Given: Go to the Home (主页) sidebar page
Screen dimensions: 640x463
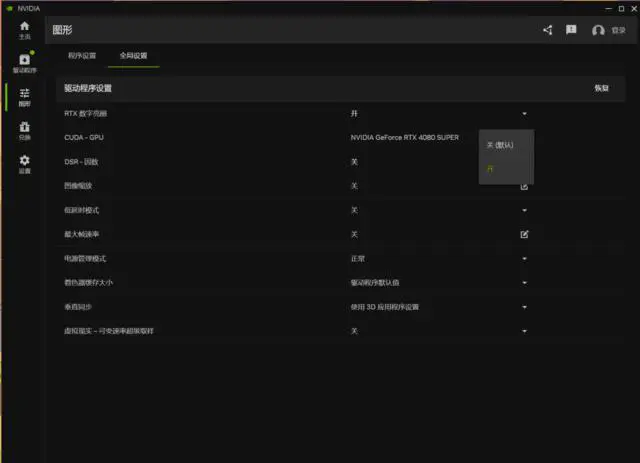Looking at the screenshot, I should coord(24,30).
